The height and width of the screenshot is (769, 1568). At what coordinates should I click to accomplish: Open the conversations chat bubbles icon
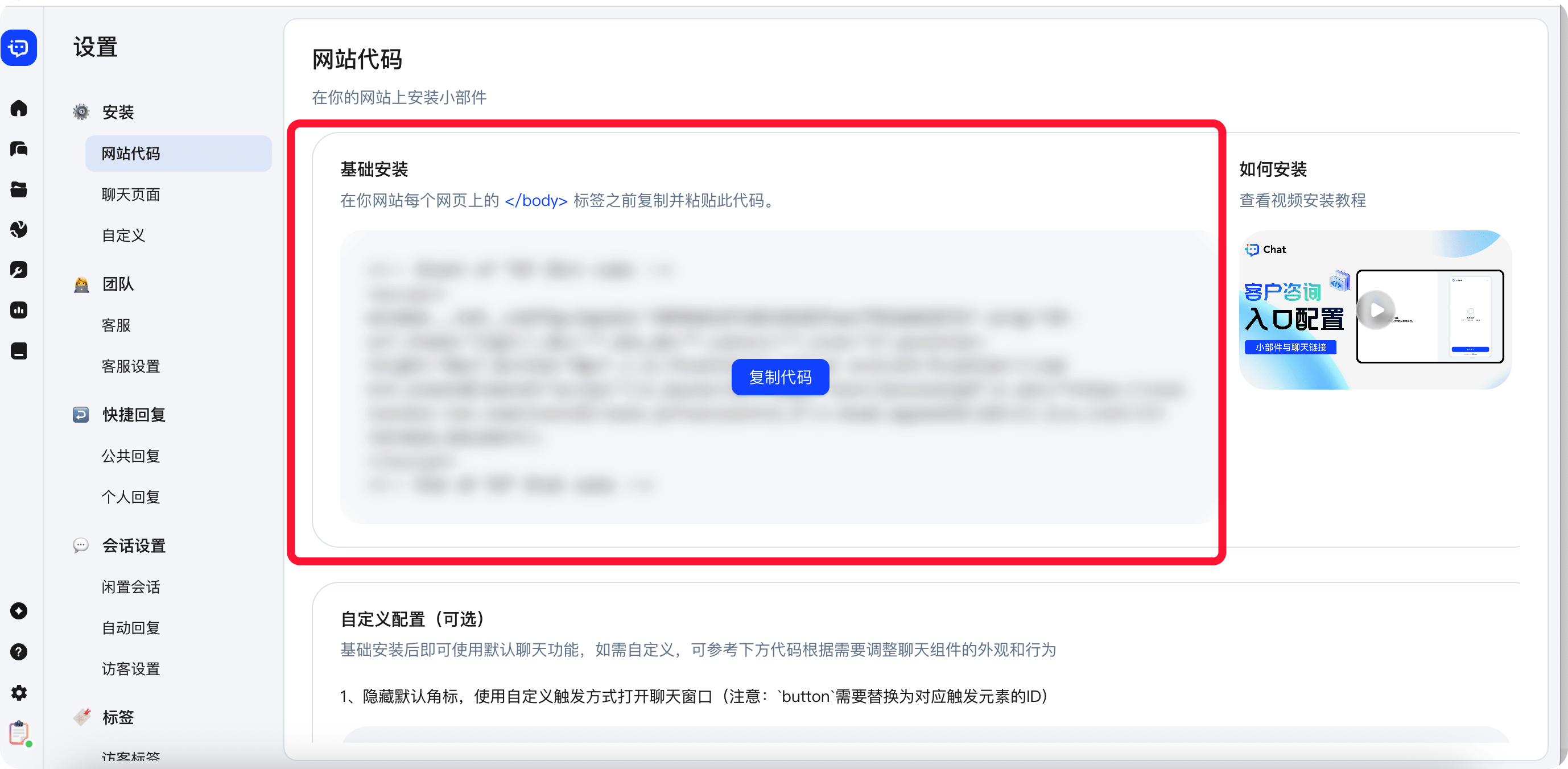(x=19, y=148)
